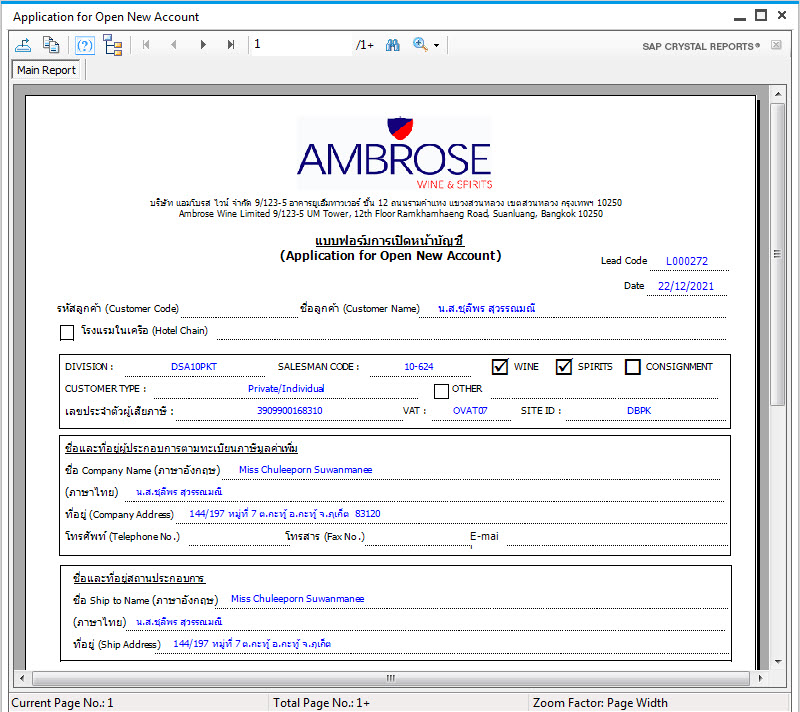This screenshot has width=800, height=712.
Task: Click the Export Report icon
Action: click(23, 45)
